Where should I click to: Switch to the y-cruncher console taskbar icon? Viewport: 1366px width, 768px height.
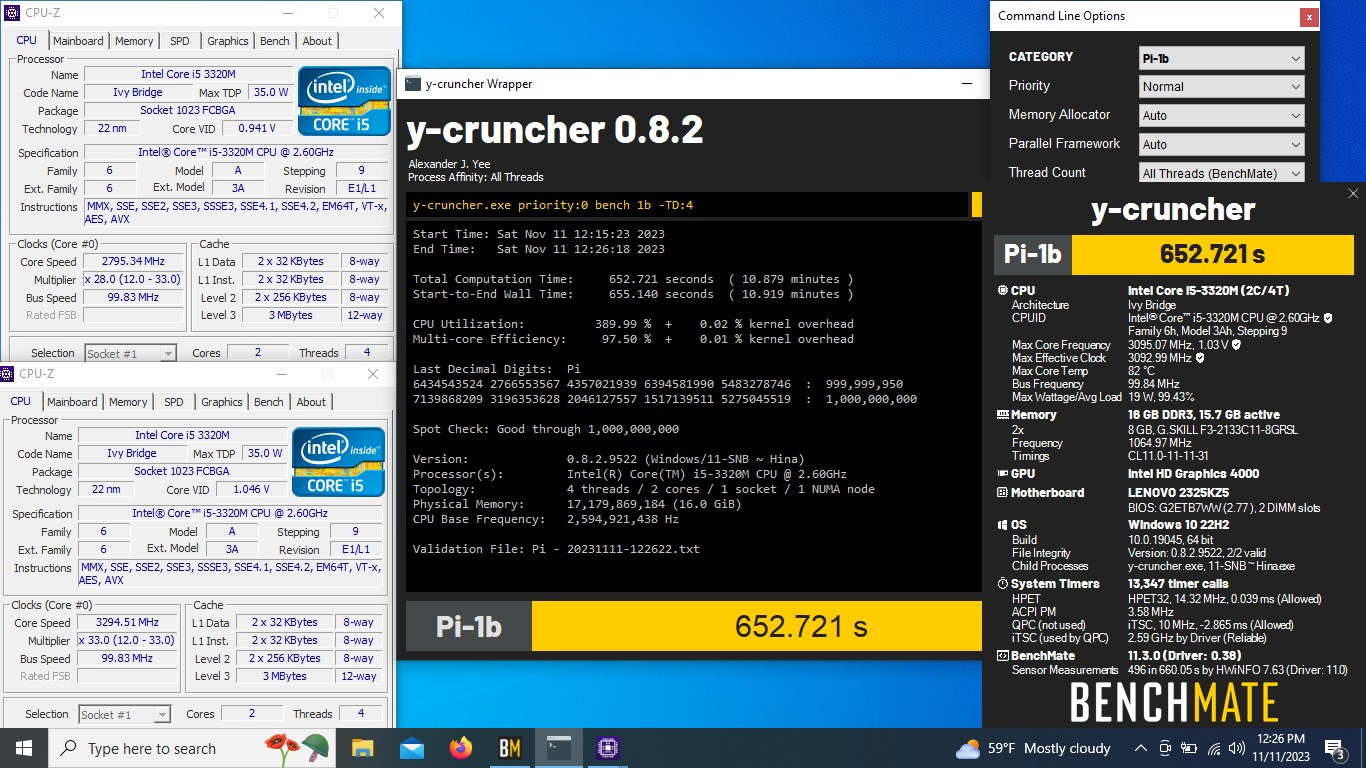coord(558,748)
